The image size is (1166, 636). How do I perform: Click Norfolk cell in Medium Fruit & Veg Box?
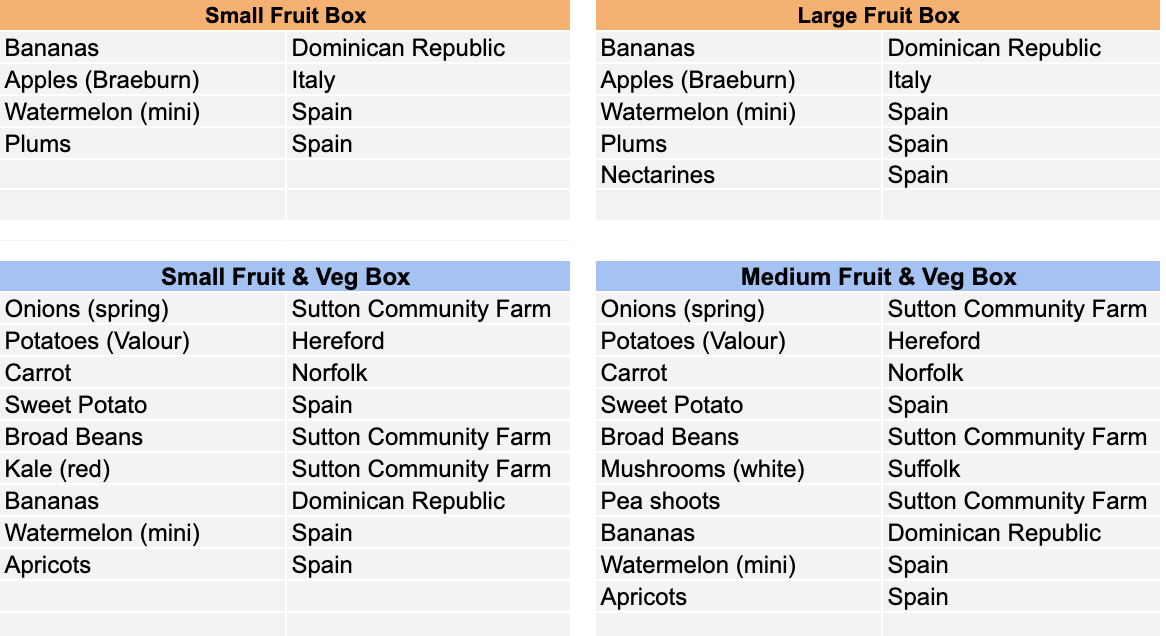(1021, 373)
